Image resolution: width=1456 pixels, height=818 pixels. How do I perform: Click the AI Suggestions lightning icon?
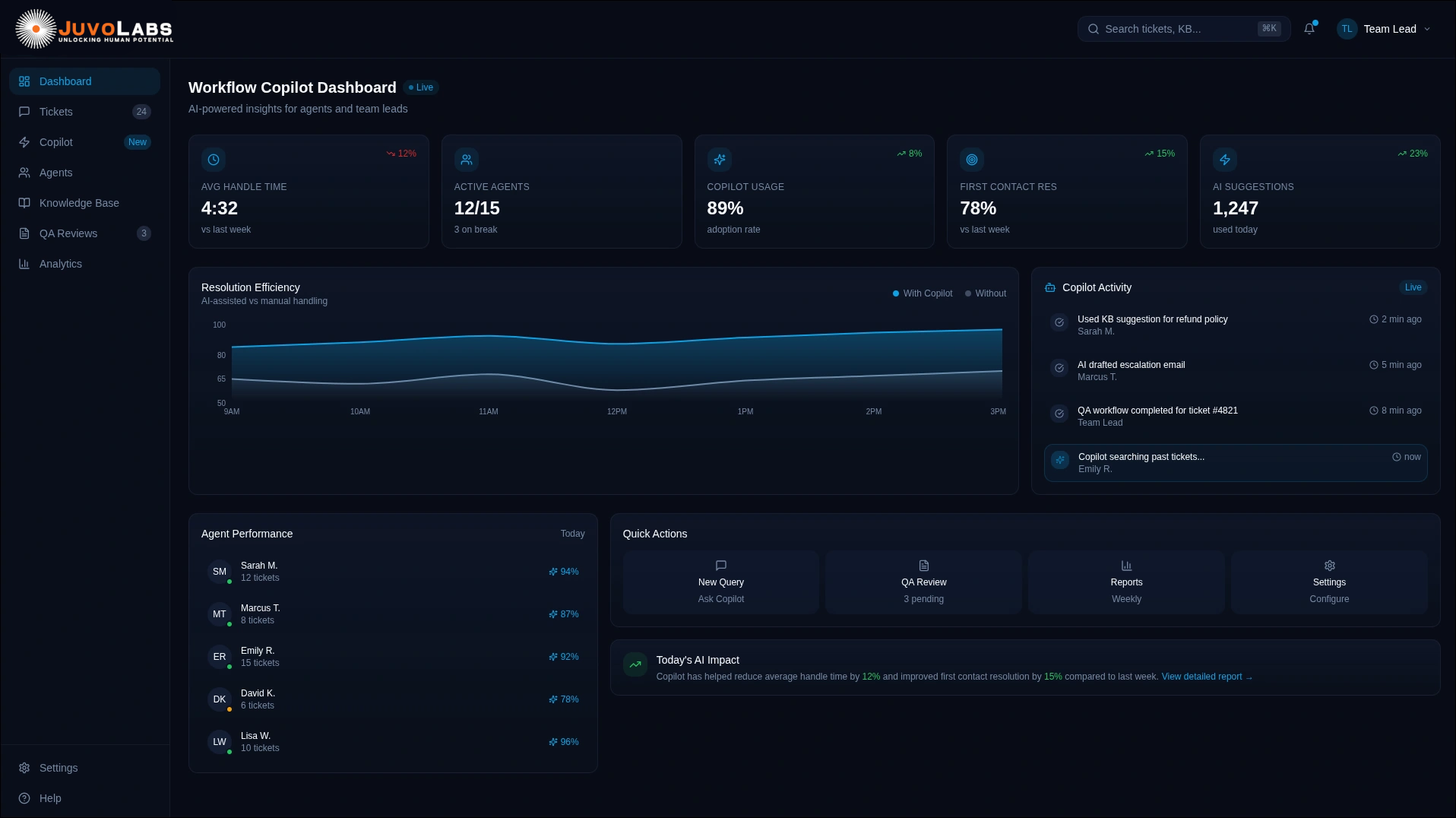[1225, 160]
